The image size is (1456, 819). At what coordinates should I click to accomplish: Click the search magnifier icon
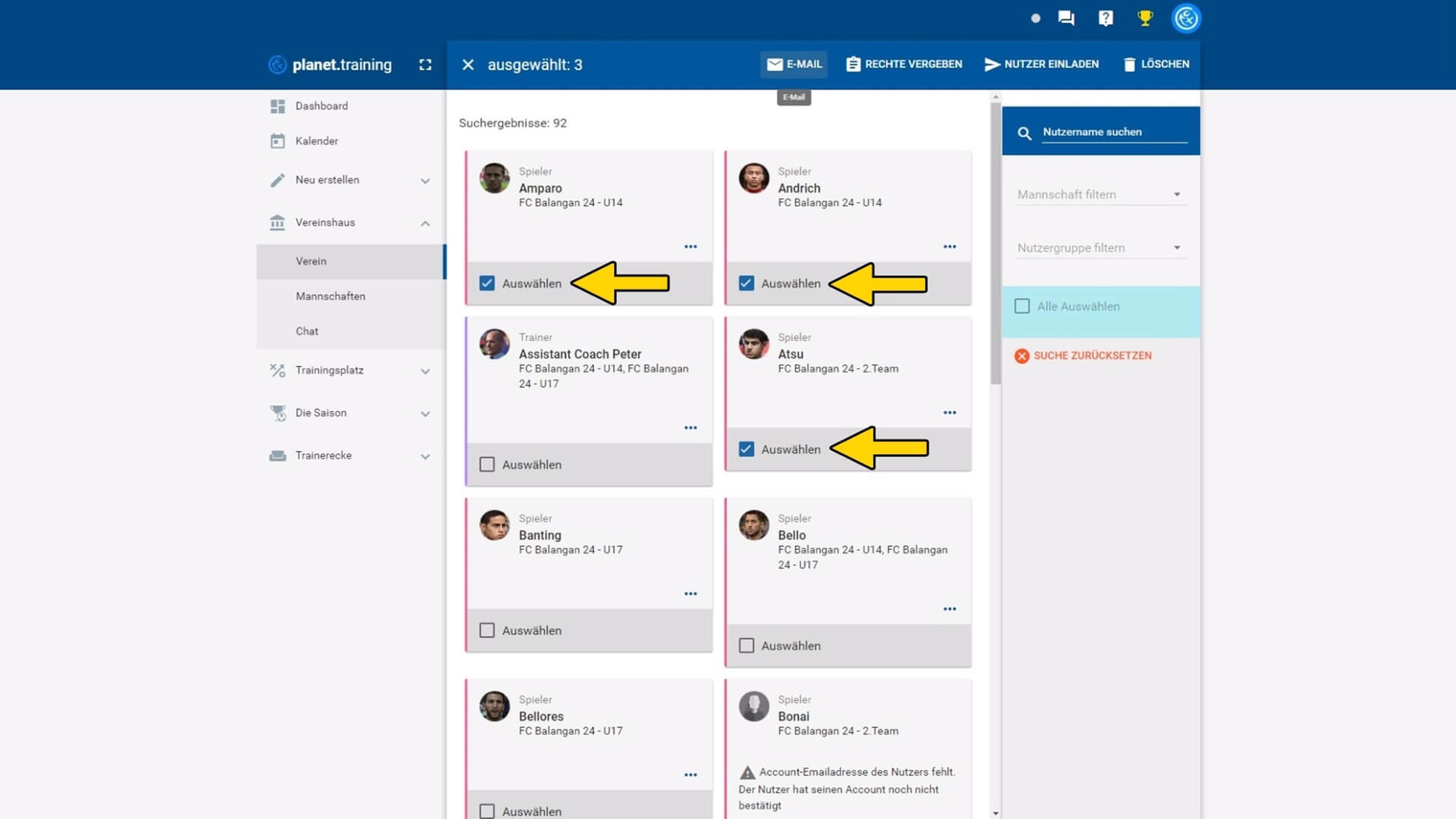pyautogui.click(x=1024, y=133)
